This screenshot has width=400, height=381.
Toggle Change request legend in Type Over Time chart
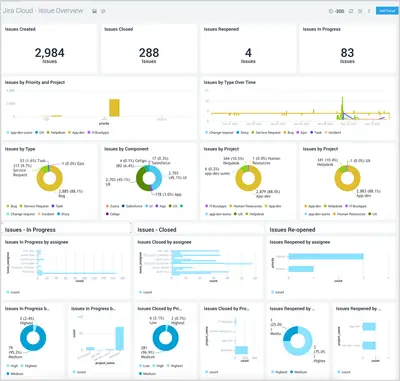219,132
